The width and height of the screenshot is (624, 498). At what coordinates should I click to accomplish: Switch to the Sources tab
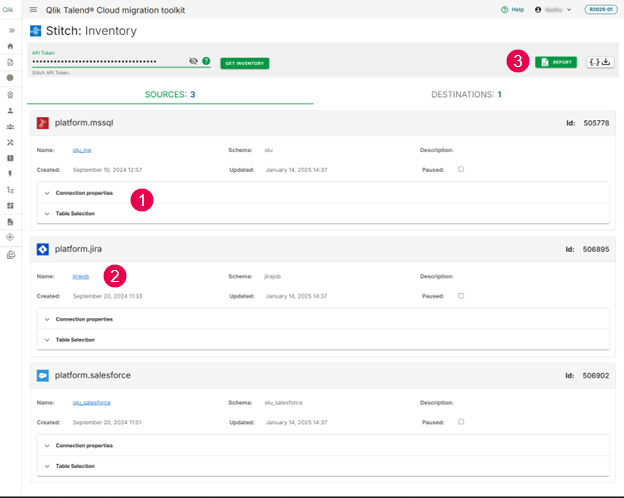coord(170,94)
